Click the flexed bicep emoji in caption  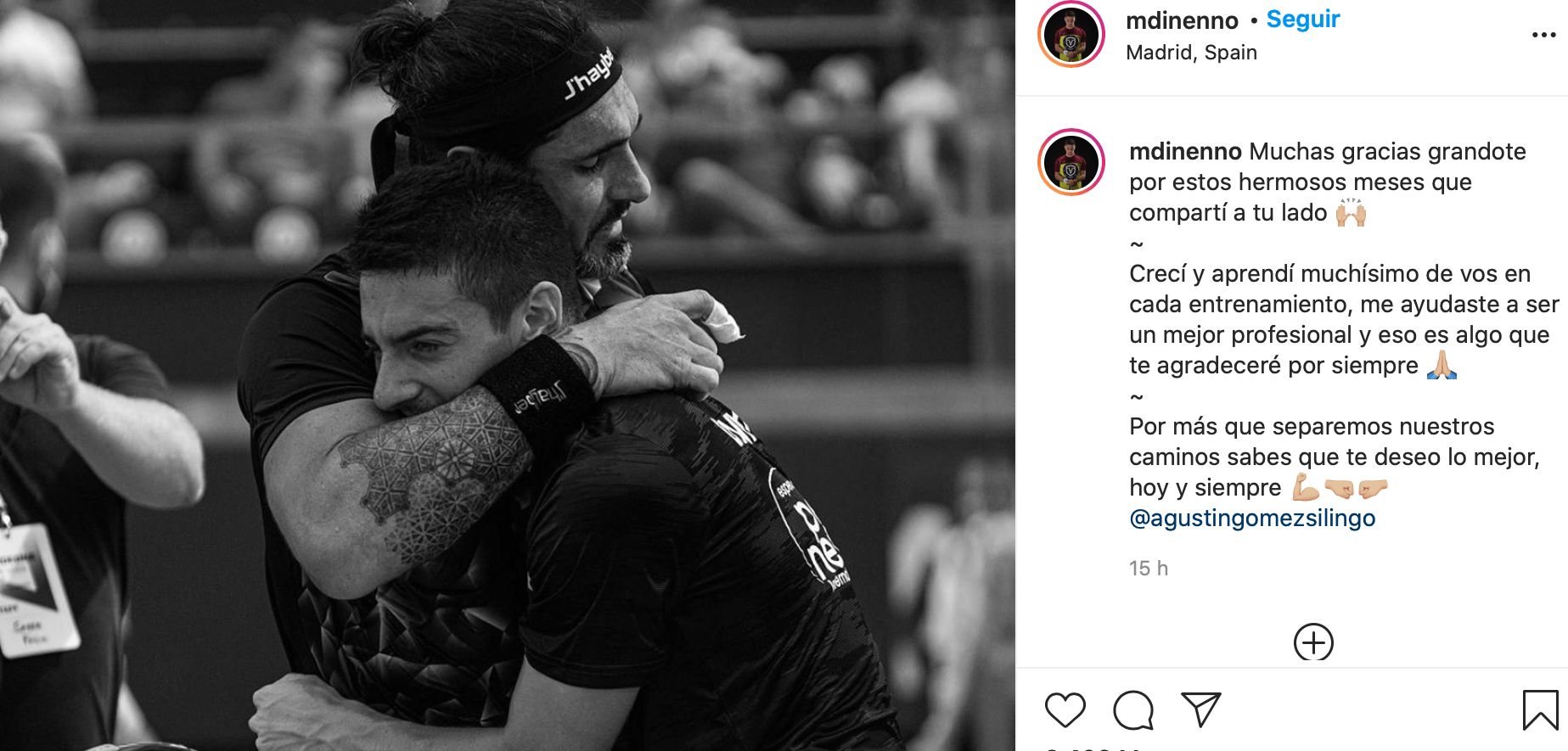pyautogui.click(x=1306, y=487)
